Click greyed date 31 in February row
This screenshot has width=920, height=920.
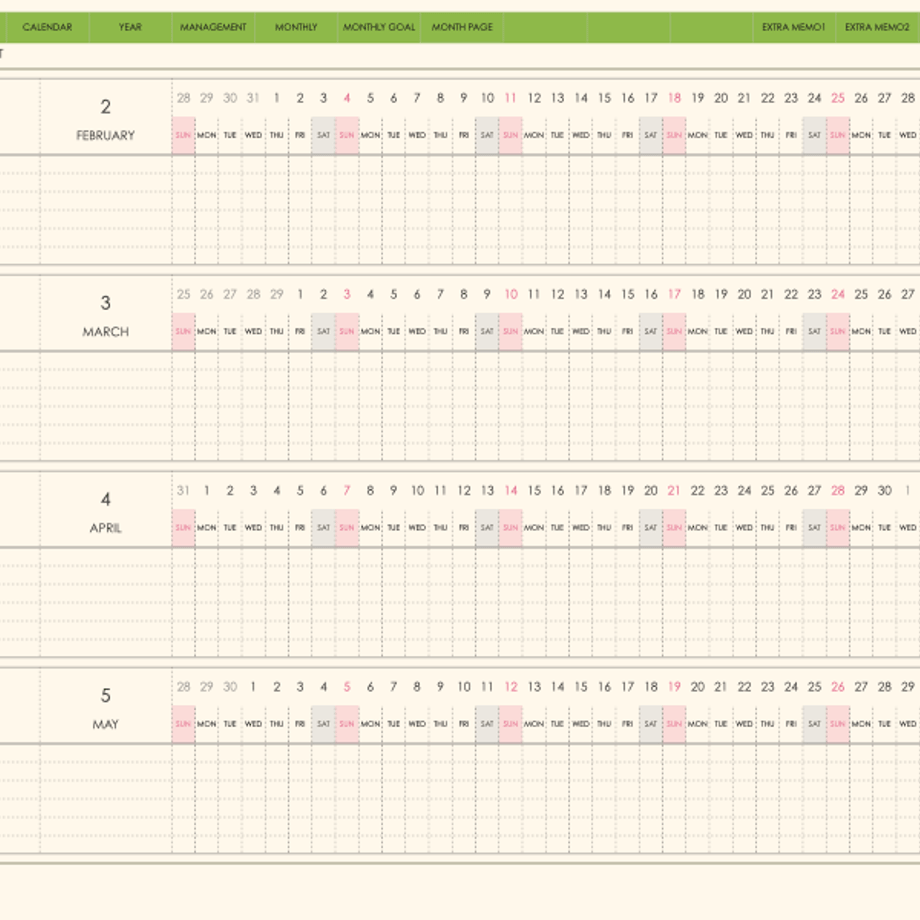click(253, 98)
